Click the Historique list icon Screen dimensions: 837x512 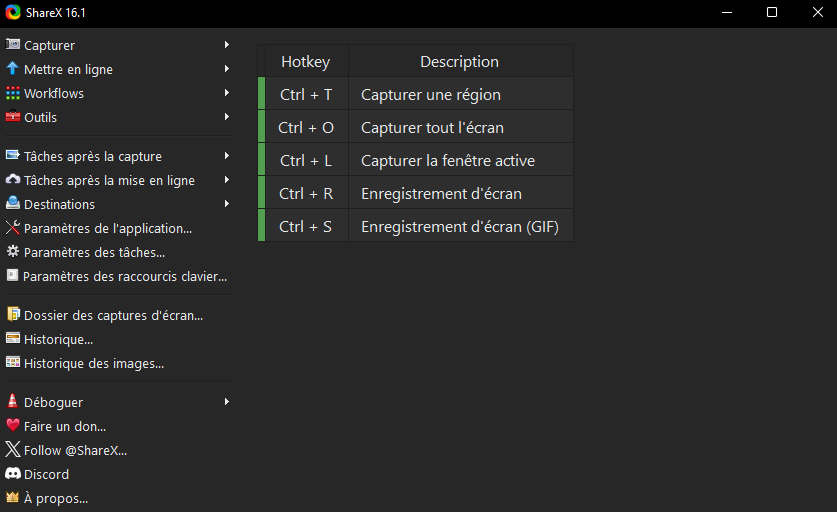(13, 338)
